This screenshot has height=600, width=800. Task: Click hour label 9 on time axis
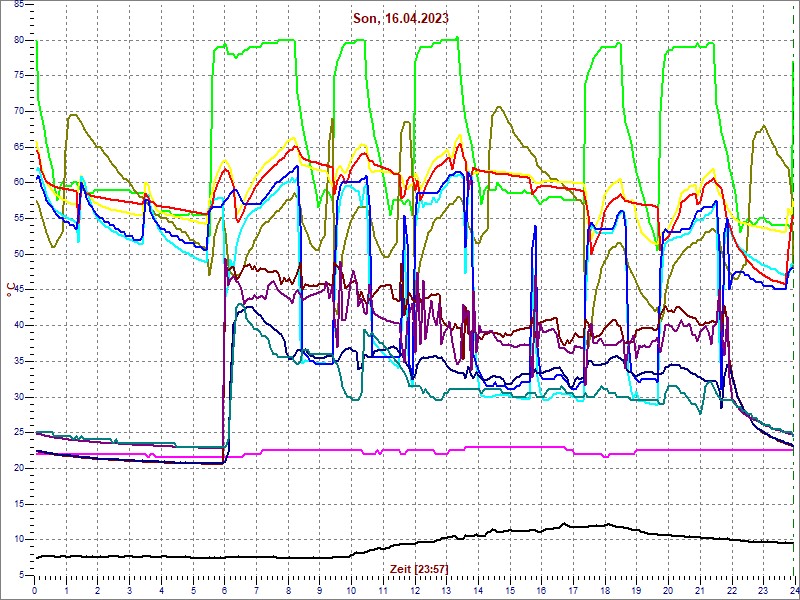tap(319, 590)
